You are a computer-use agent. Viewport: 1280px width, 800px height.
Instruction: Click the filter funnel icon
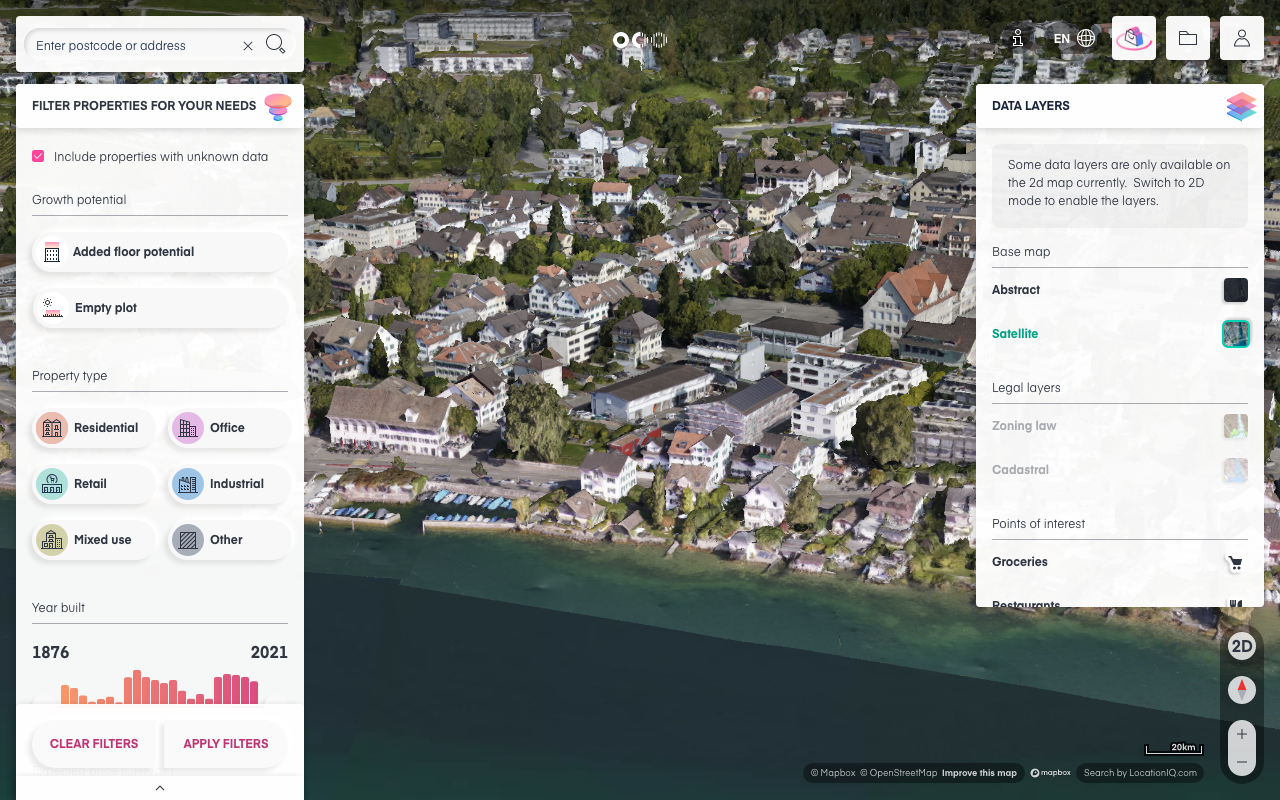pyautogui.click(x=277, y=106)
